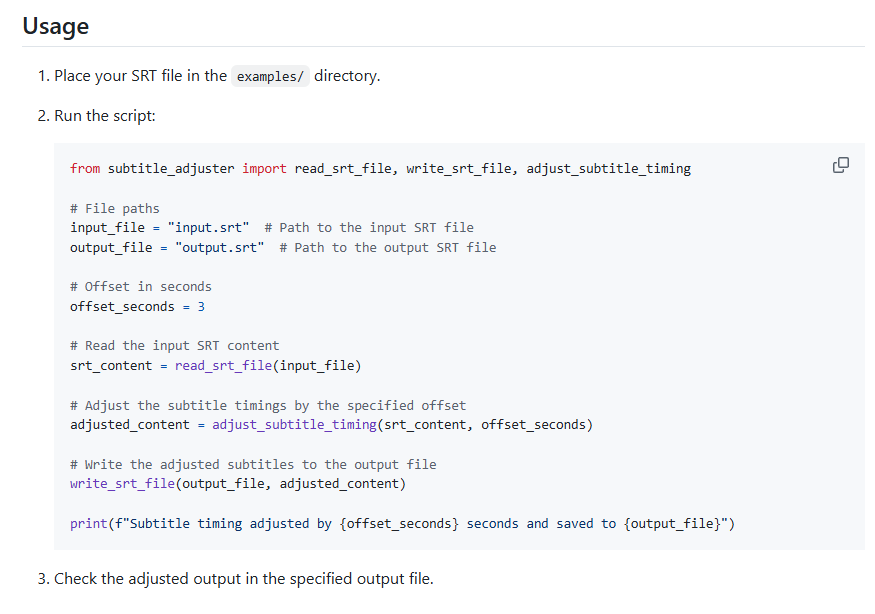Click the import line starting "from subtitle_adjuster"
875x614 pixels.
381,169
